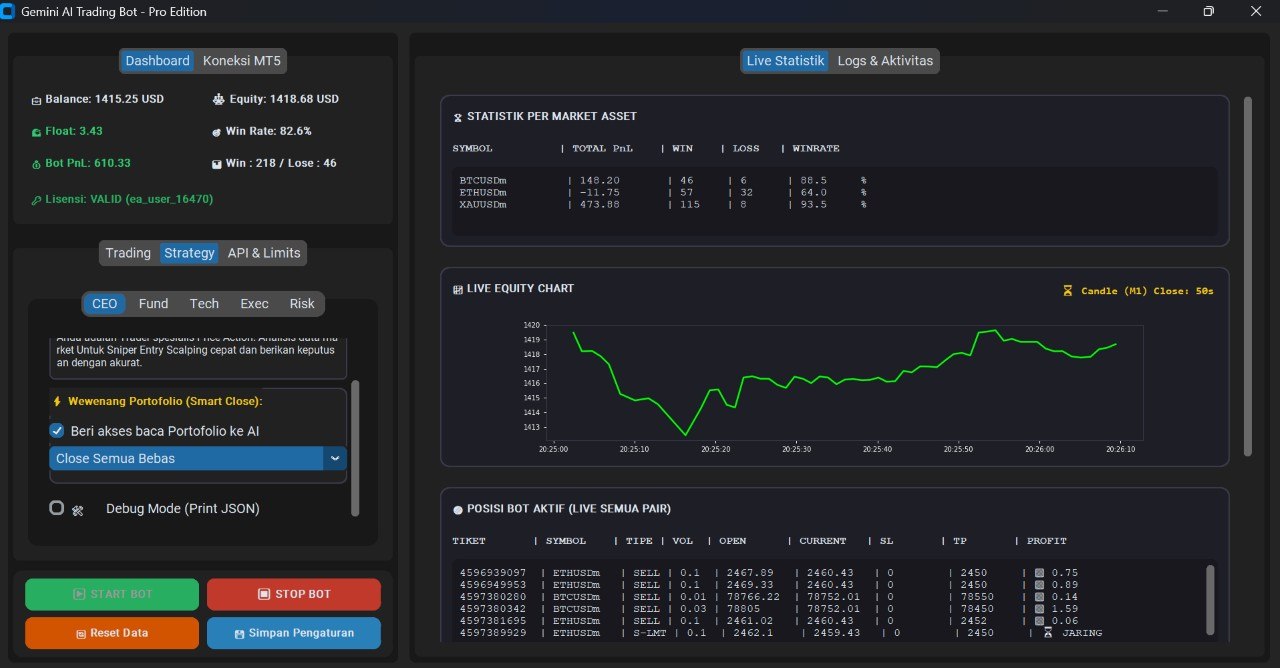Click the Balance briefcase icon
The image size is (1280, 668).
pos(37,100)
